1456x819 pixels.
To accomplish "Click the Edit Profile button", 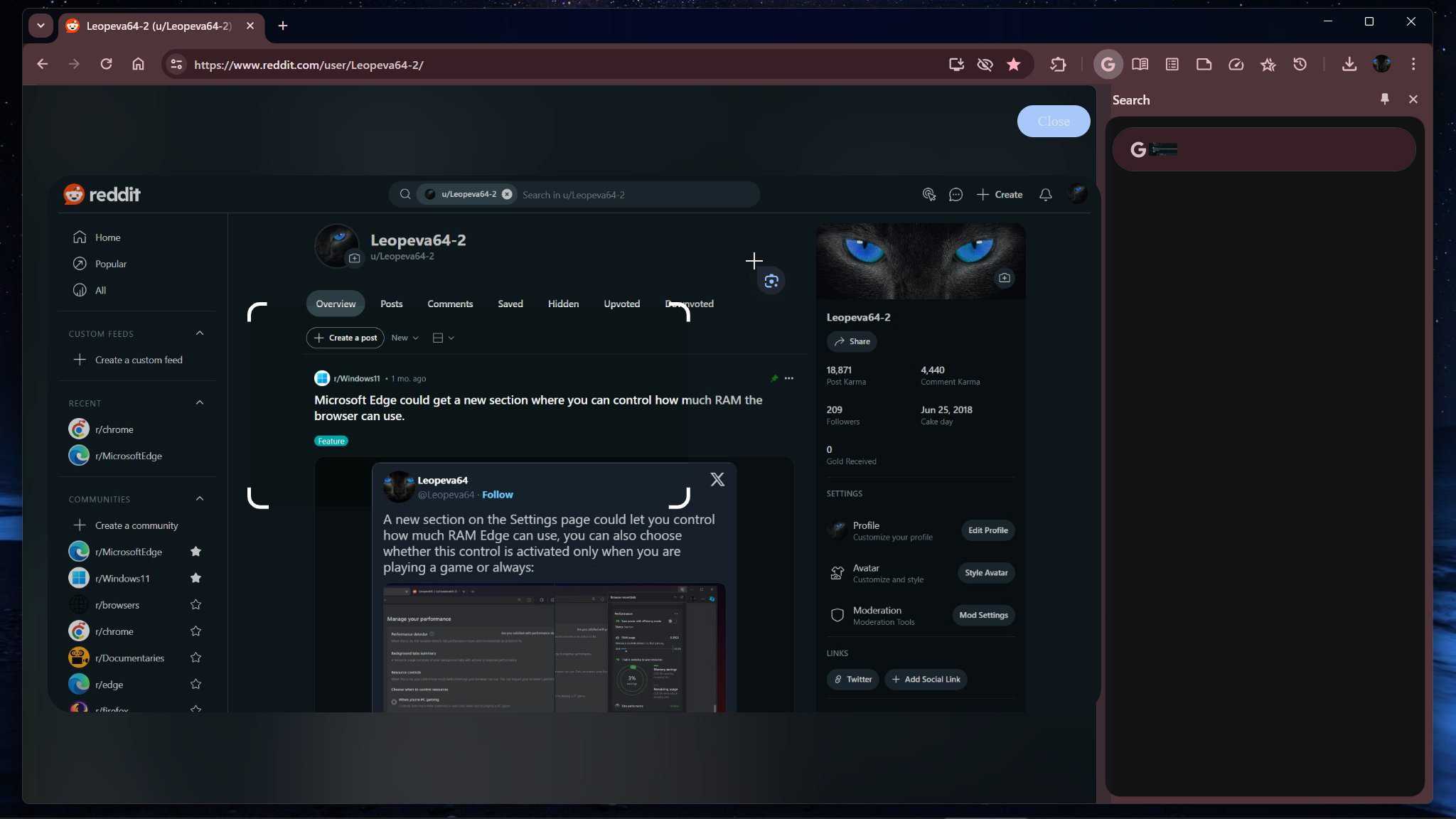I will (x=987, y=530).
